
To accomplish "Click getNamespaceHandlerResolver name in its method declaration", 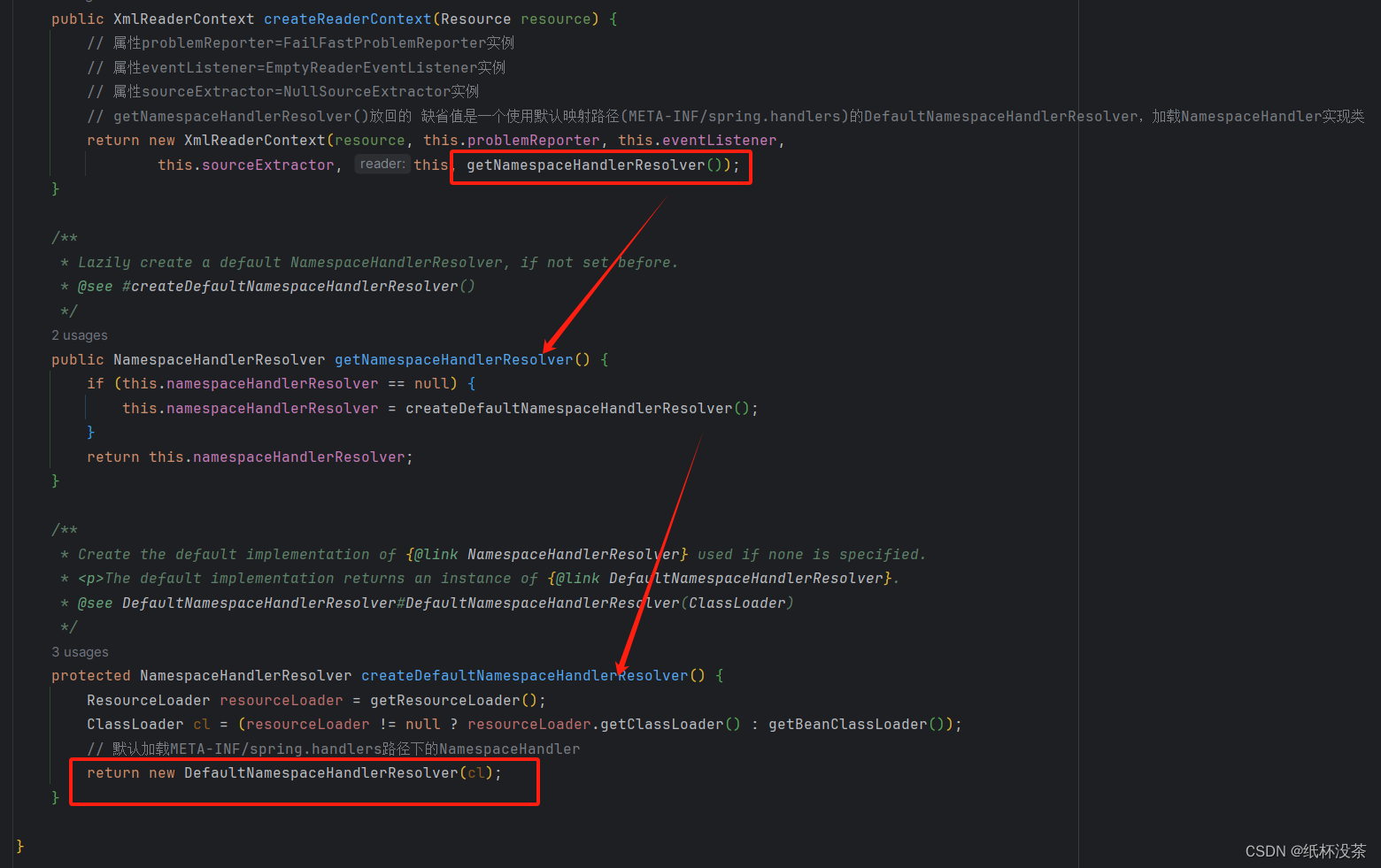I will 453,359.
